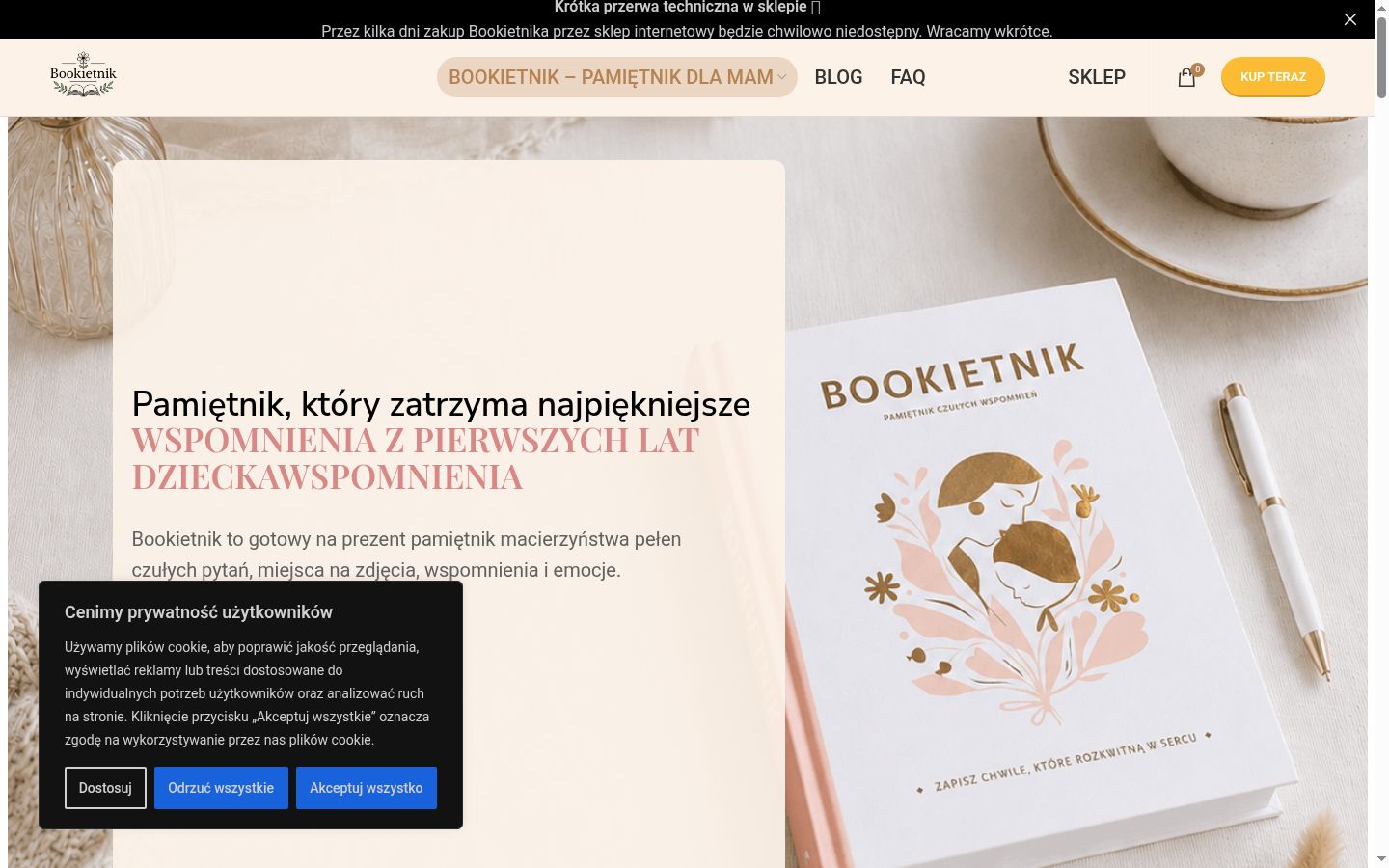Click the scrollbar up arrow

click(x=1381, y=8)
